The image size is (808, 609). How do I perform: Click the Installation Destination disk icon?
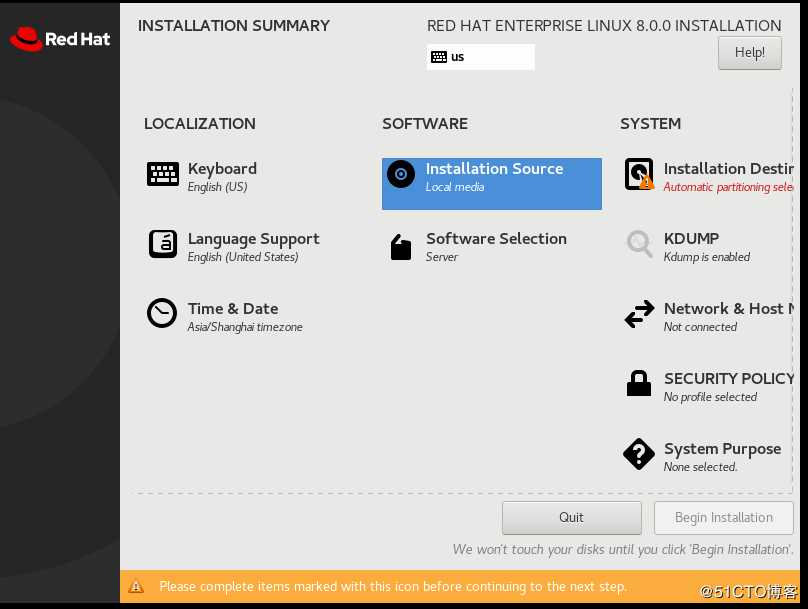[639, 174]
